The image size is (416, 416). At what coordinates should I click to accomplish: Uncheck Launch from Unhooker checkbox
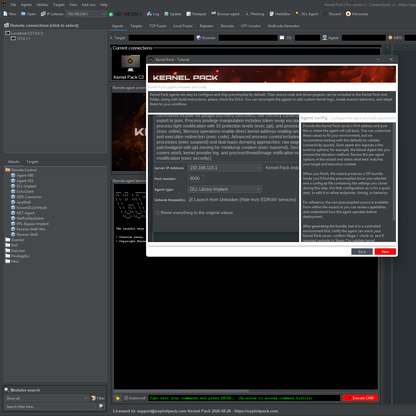(191, 200)
